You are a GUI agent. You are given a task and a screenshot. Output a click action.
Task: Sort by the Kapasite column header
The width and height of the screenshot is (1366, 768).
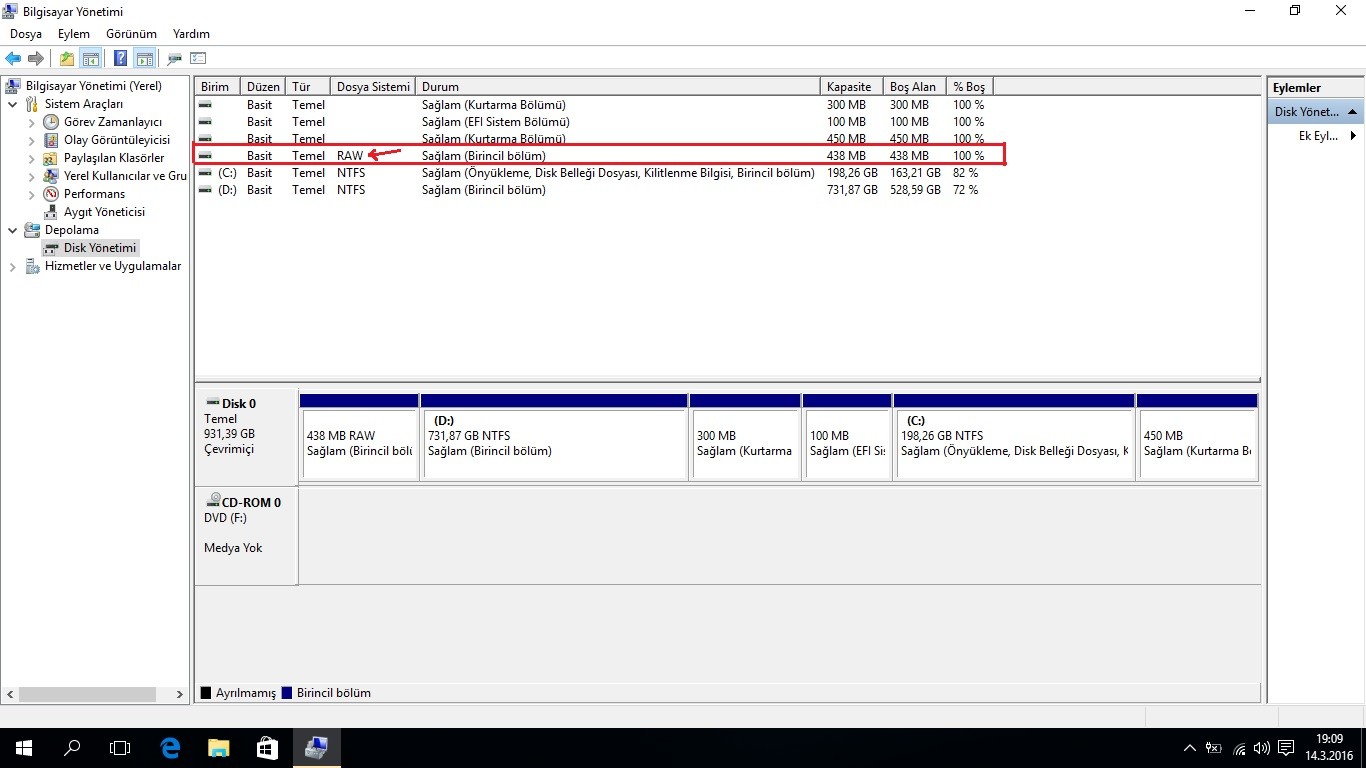pos(852,87)
